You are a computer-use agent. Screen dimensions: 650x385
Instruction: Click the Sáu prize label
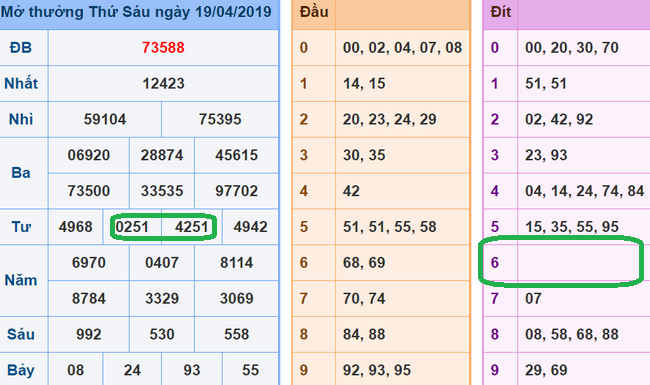(x=21, y=334)
